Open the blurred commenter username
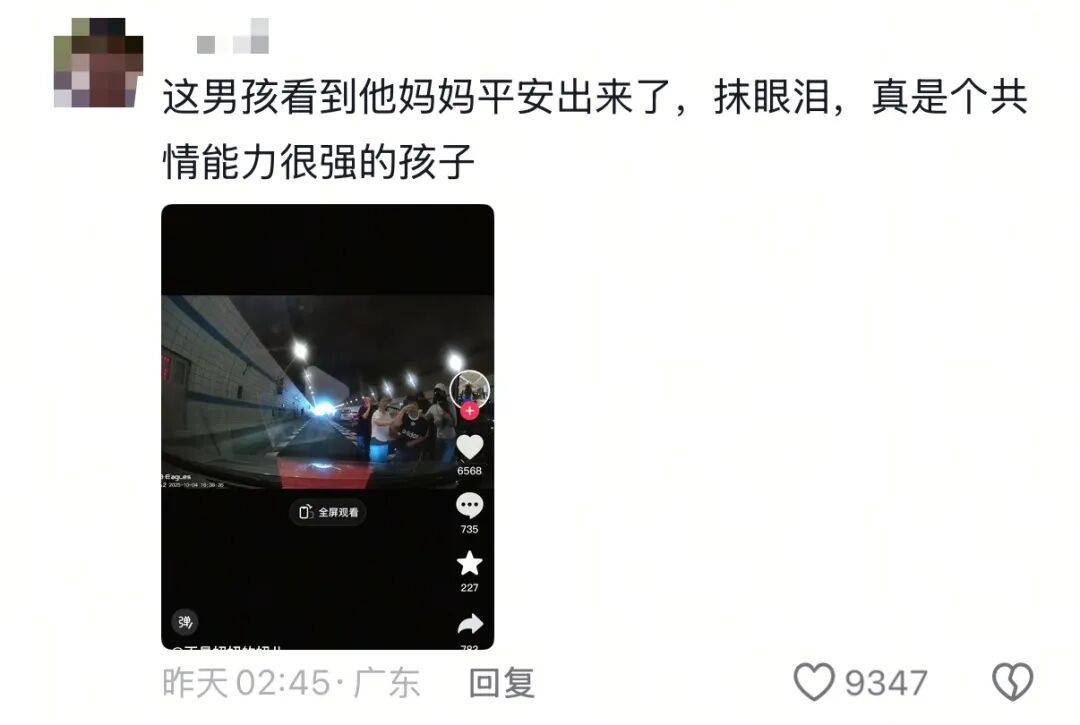The width and height of the screenshot is (1080, 725). click(x=233, y=37)
